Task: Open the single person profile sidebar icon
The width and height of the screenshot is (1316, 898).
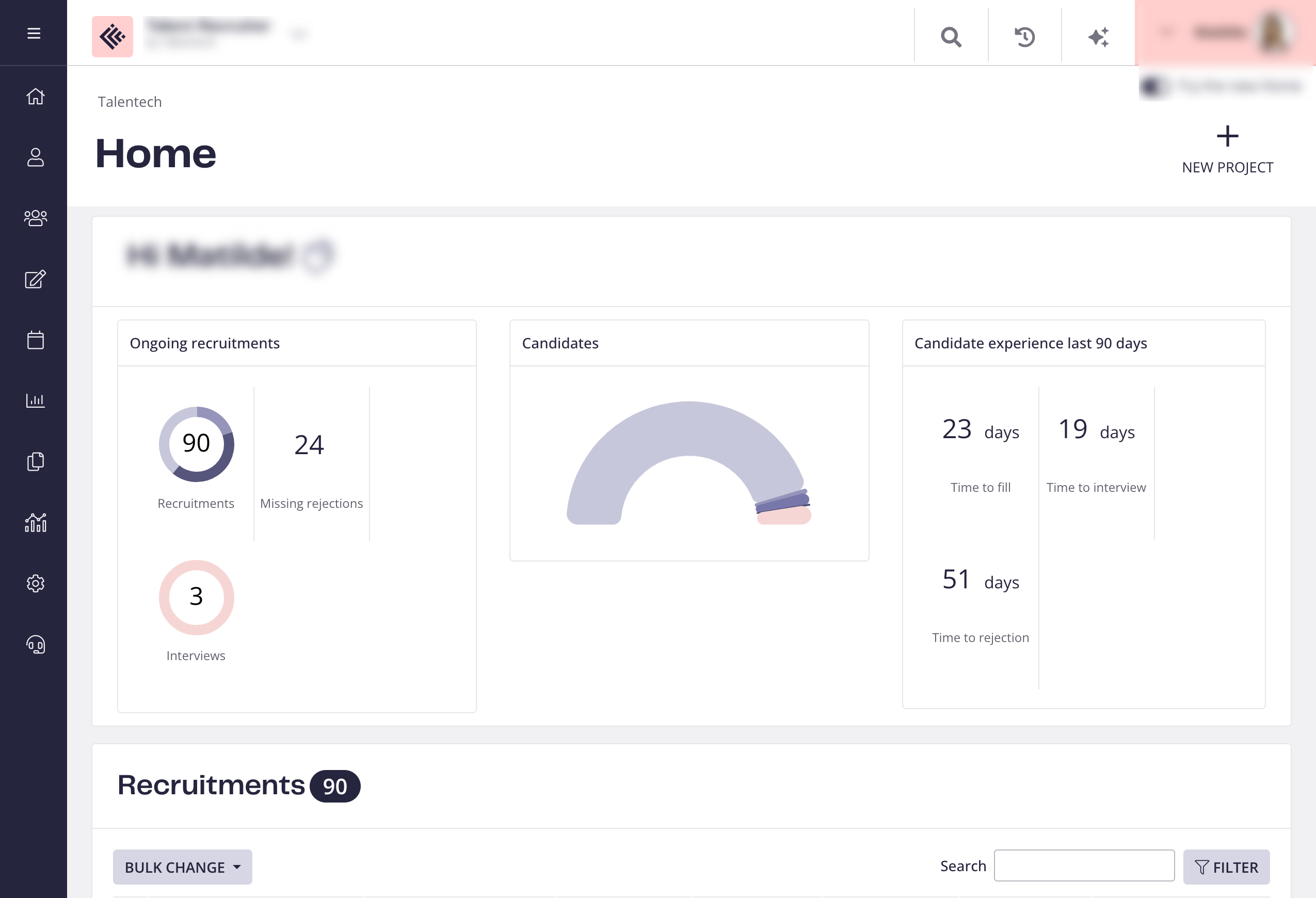Action: pyautogui.click(x=35, y=157)
